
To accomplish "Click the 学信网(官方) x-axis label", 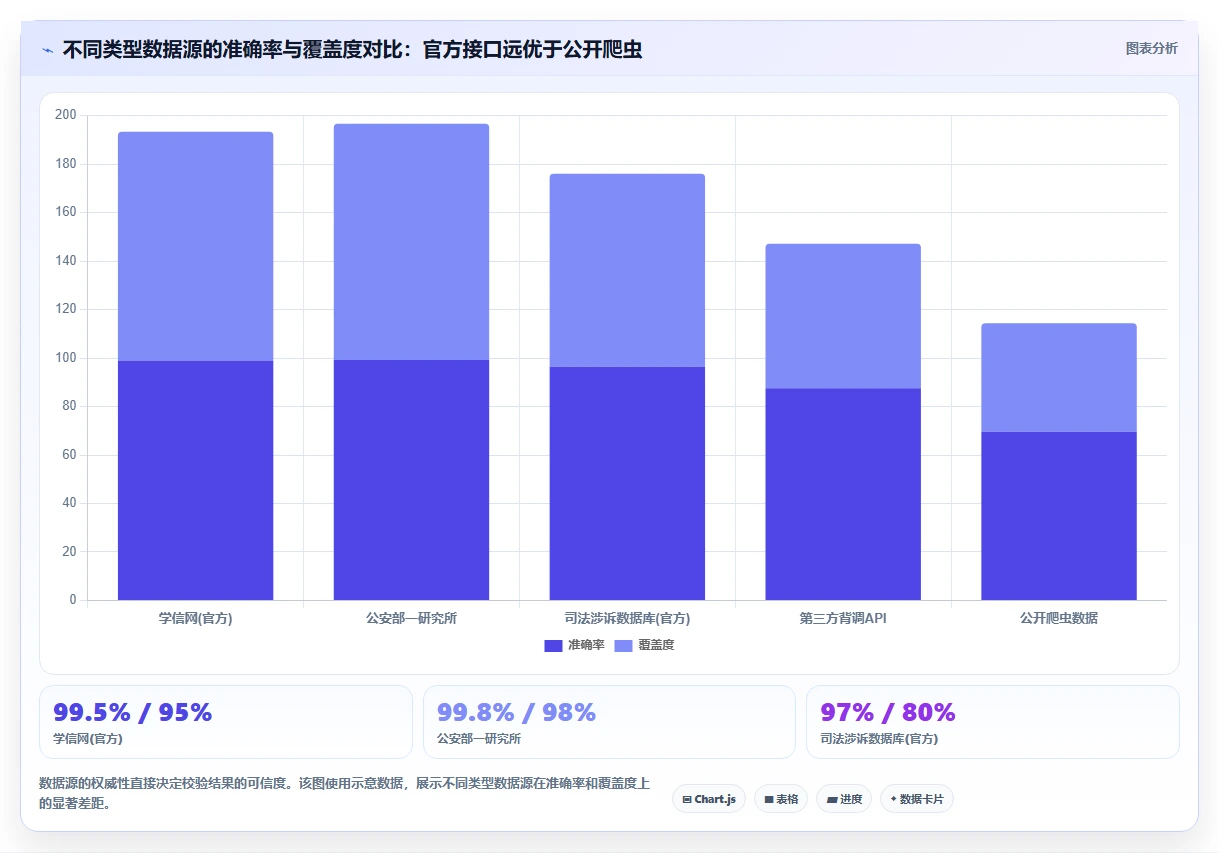I will pyautogui.click(x=195, y=618).
